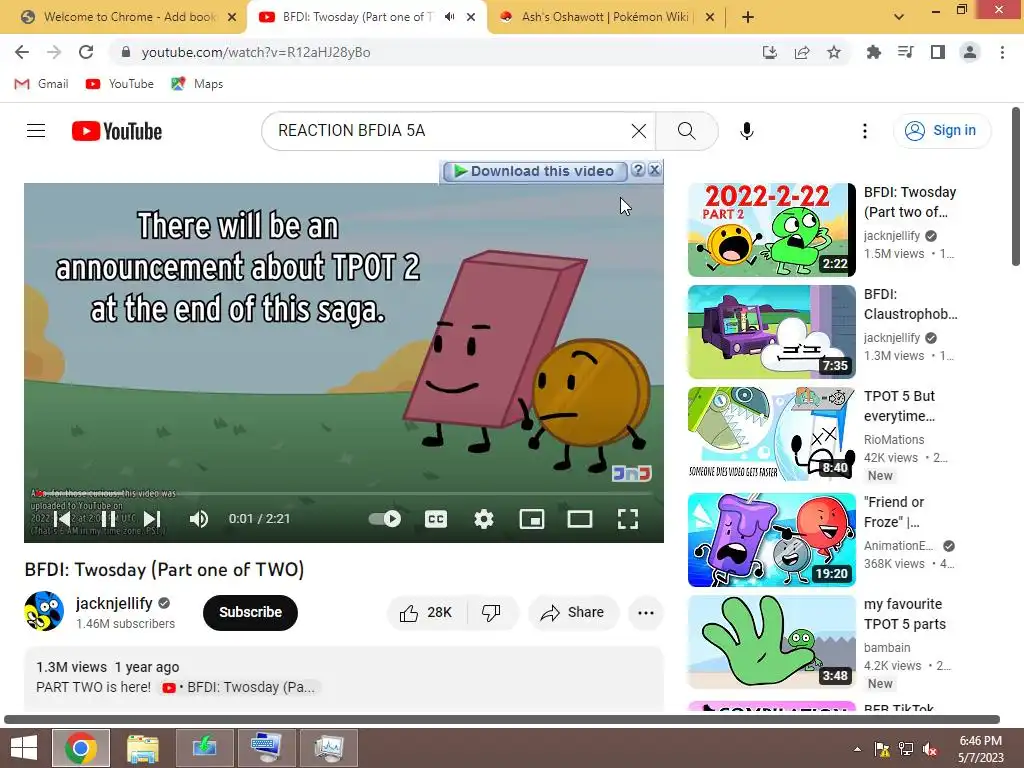Mute audio on the BFDI tab
This screenshot has height=768, width=1024.
[449, 17]
